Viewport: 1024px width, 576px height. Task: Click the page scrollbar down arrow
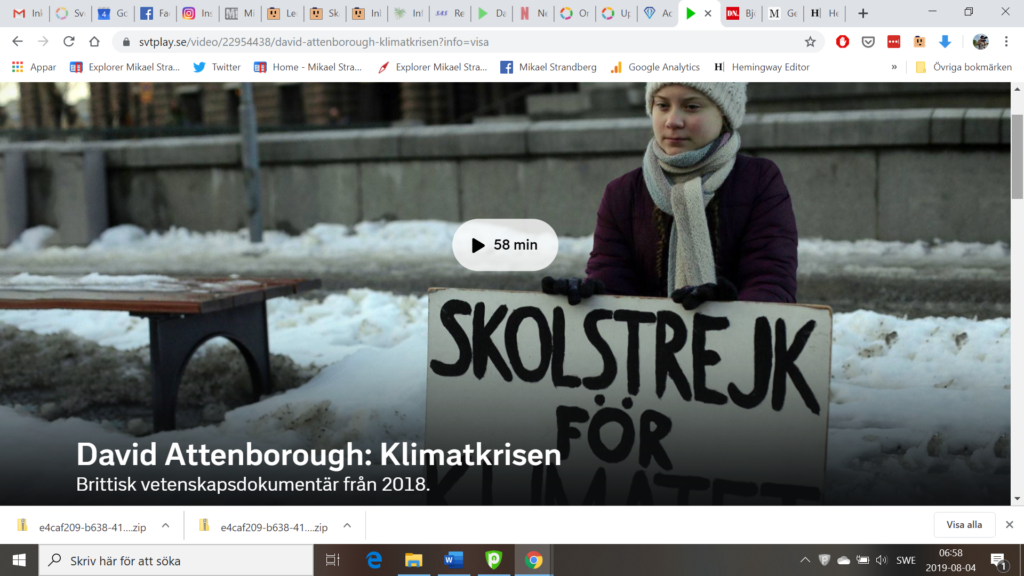pos(1017,499)
